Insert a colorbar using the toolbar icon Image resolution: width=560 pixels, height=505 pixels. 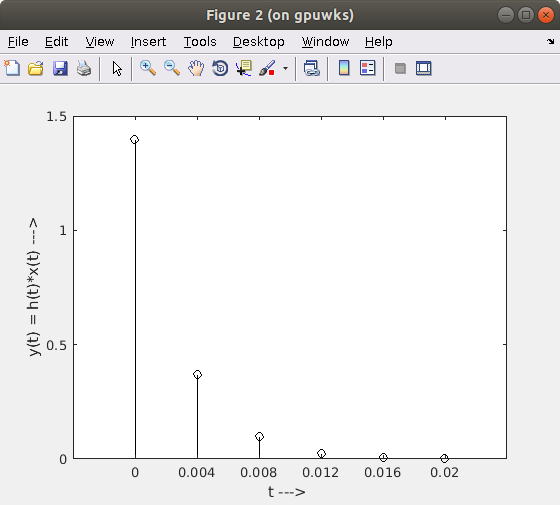344,68
